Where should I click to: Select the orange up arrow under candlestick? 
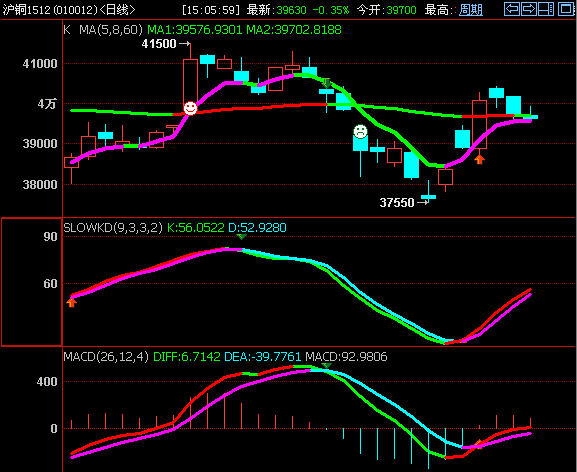(479, 159)
